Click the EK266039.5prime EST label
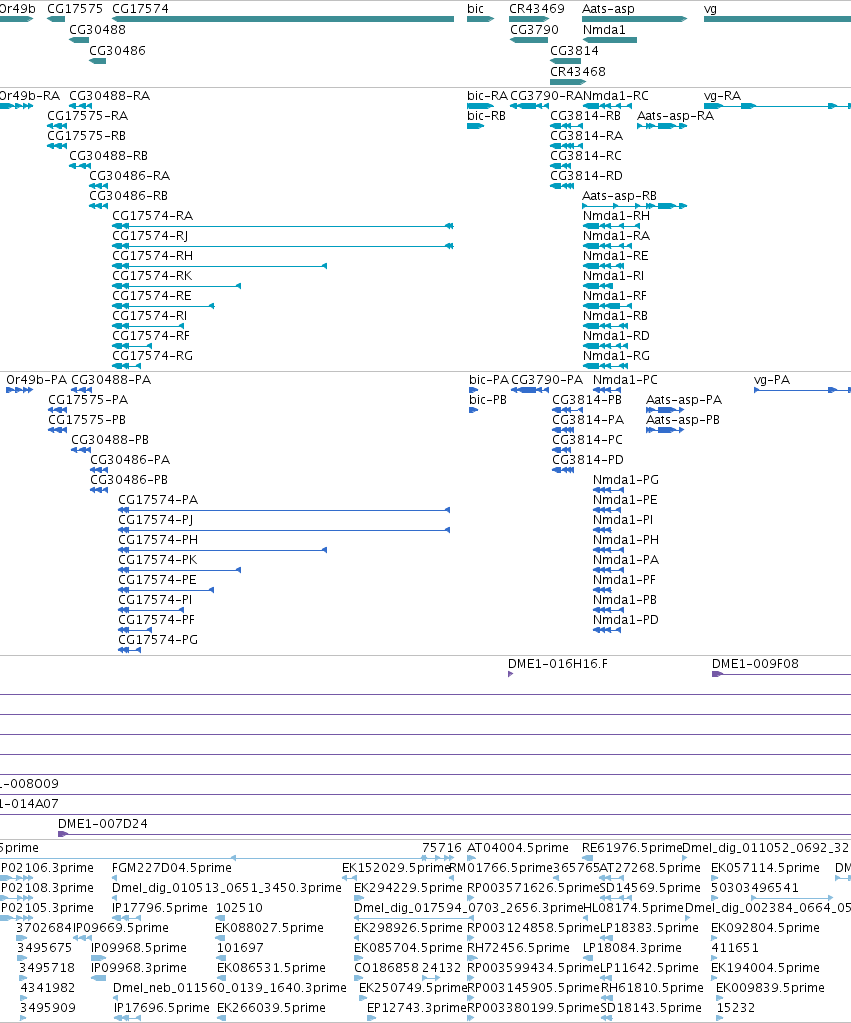Image resolution: width=851 pixels, height=1023 pixels. pyautogui.click(x=271, y=1008)
